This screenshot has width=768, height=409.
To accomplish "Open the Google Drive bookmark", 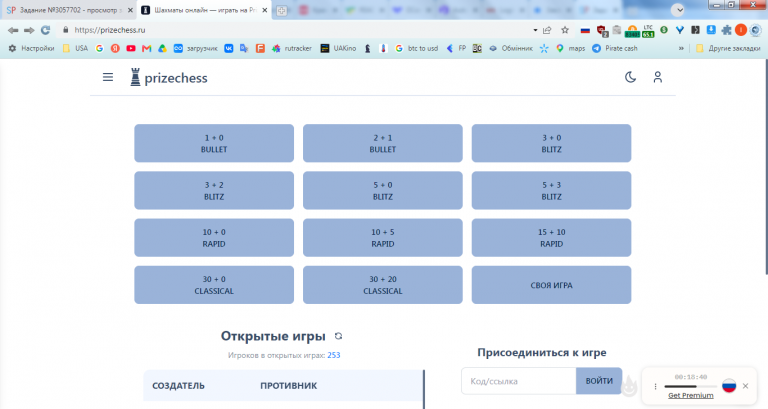I will click(x=162, y=48).
